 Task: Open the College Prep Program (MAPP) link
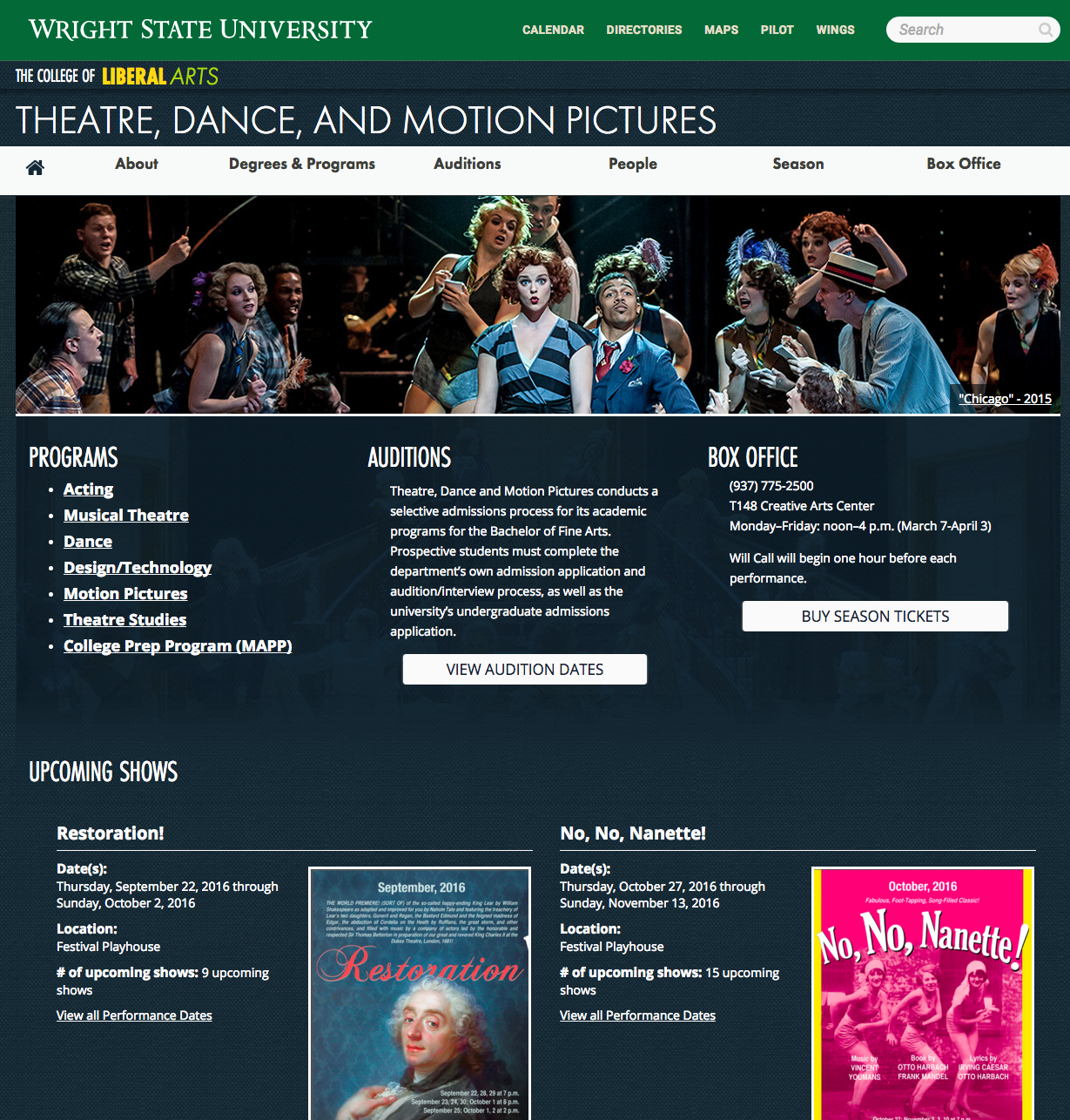pos(178,645)
